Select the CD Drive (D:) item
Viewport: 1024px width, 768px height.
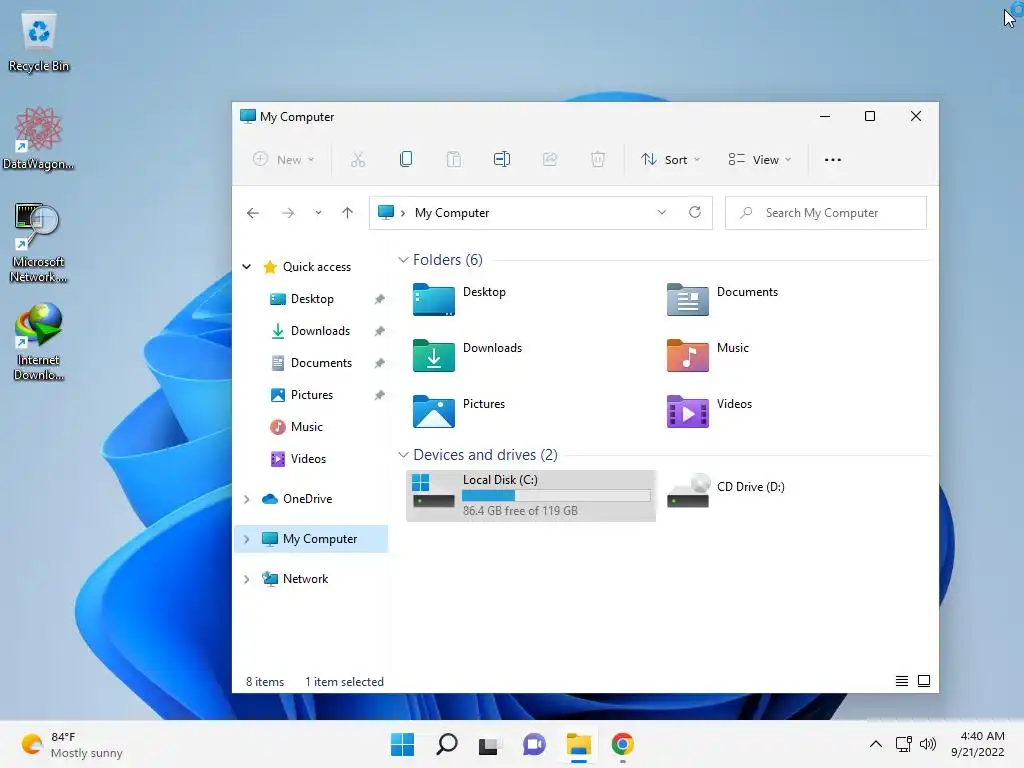pos(726,491)
